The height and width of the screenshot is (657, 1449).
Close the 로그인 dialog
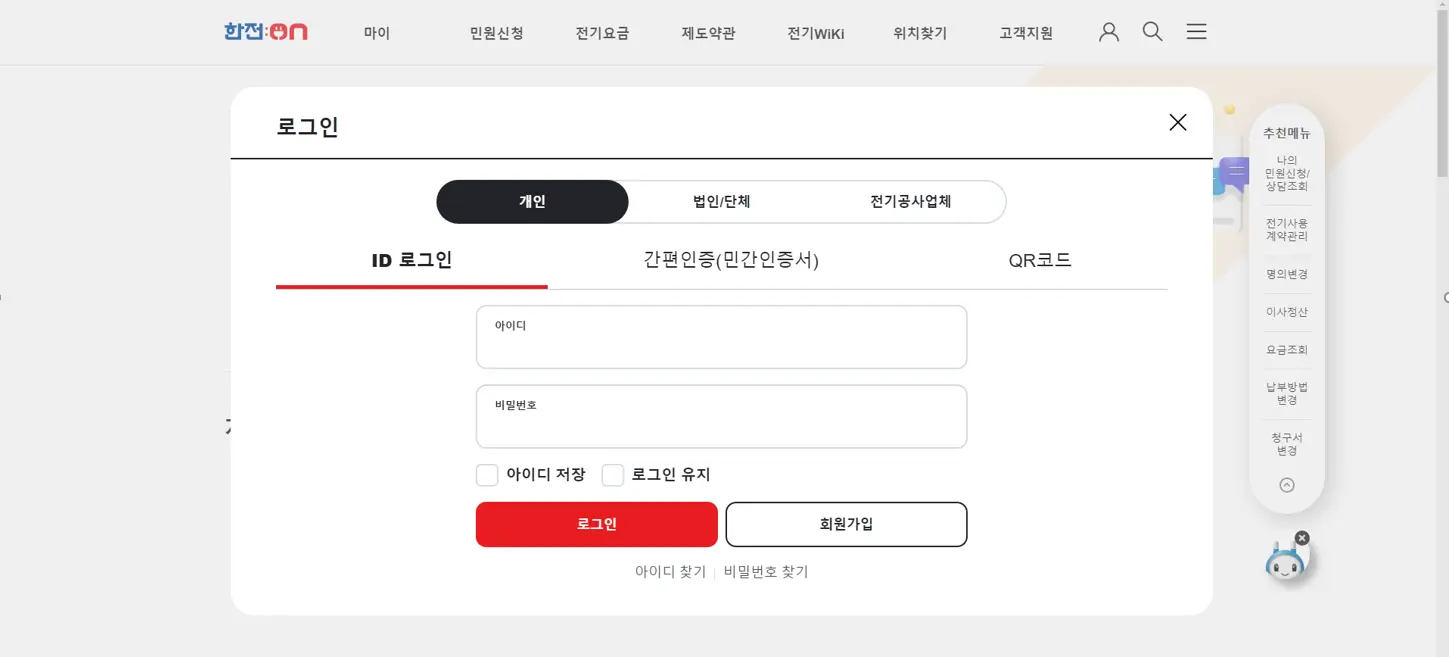pos(1177,122)
